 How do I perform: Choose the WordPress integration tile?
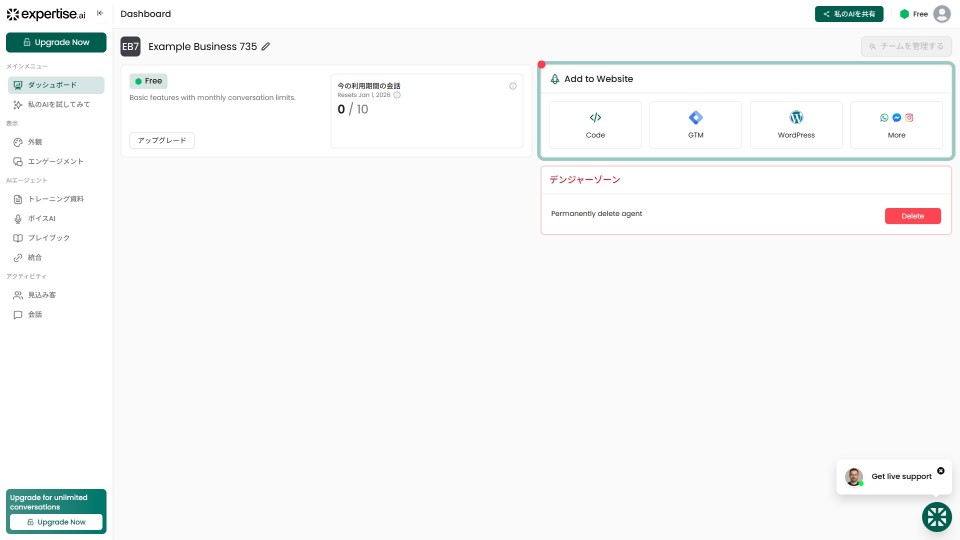click(796, 125)
